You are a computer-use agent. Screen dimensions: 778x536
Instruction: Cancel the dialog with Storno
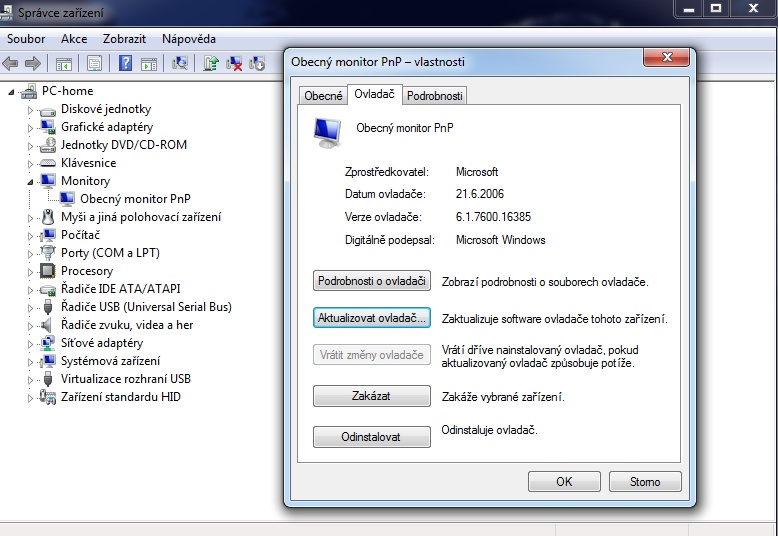pyautogui.click(x=645, y=481)
